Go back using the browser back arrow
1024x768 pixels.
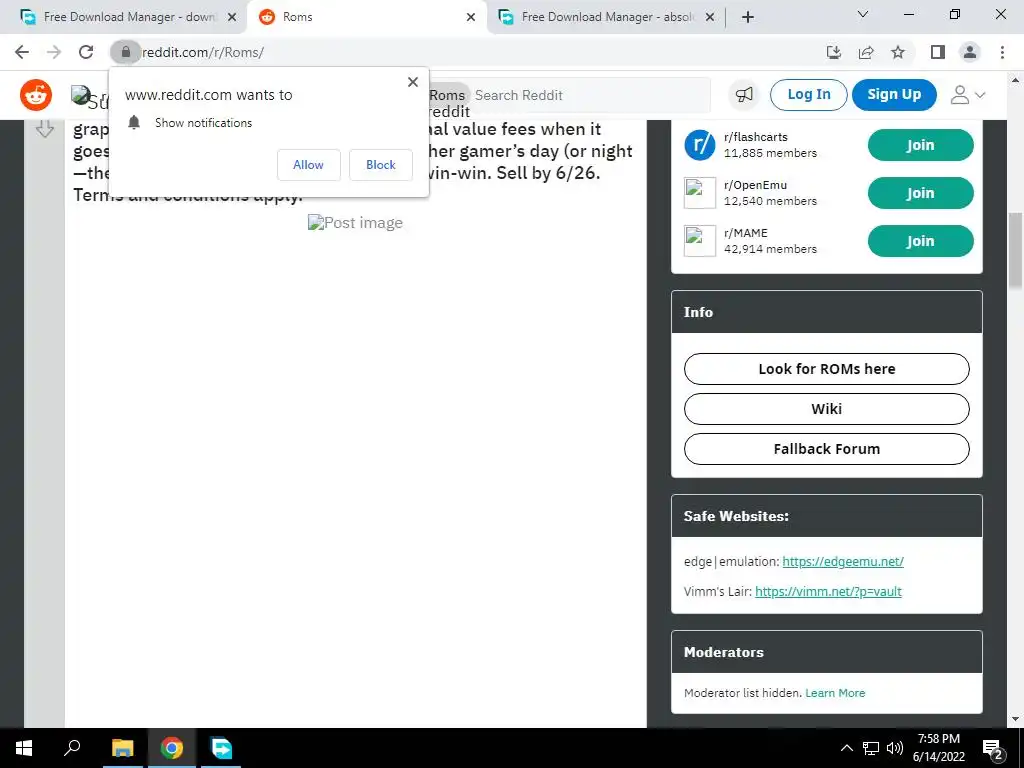(x=22, y=52)
